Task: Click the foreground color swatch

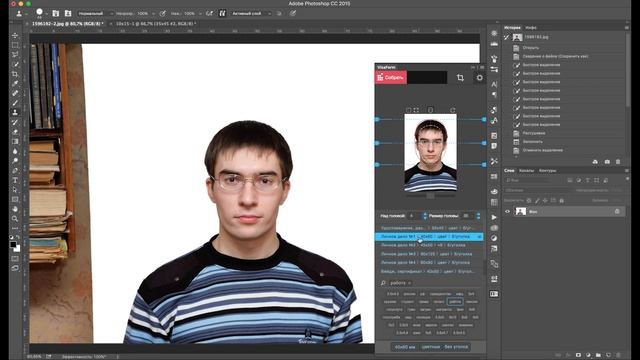Action: pos(13,244)
